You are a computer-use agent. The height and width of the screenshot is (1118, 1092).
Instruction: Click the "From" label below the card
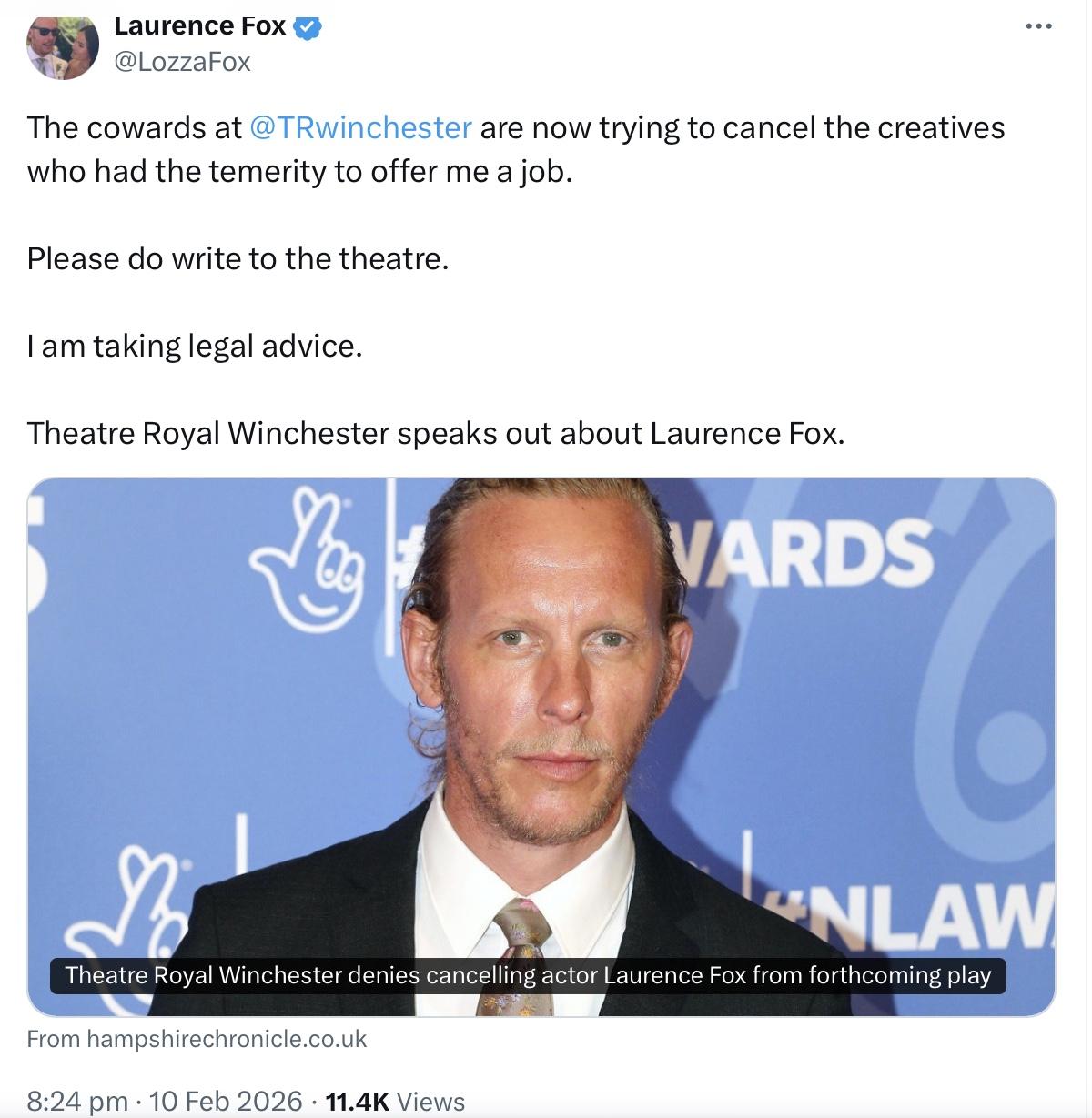click(x=54, y=1039)
